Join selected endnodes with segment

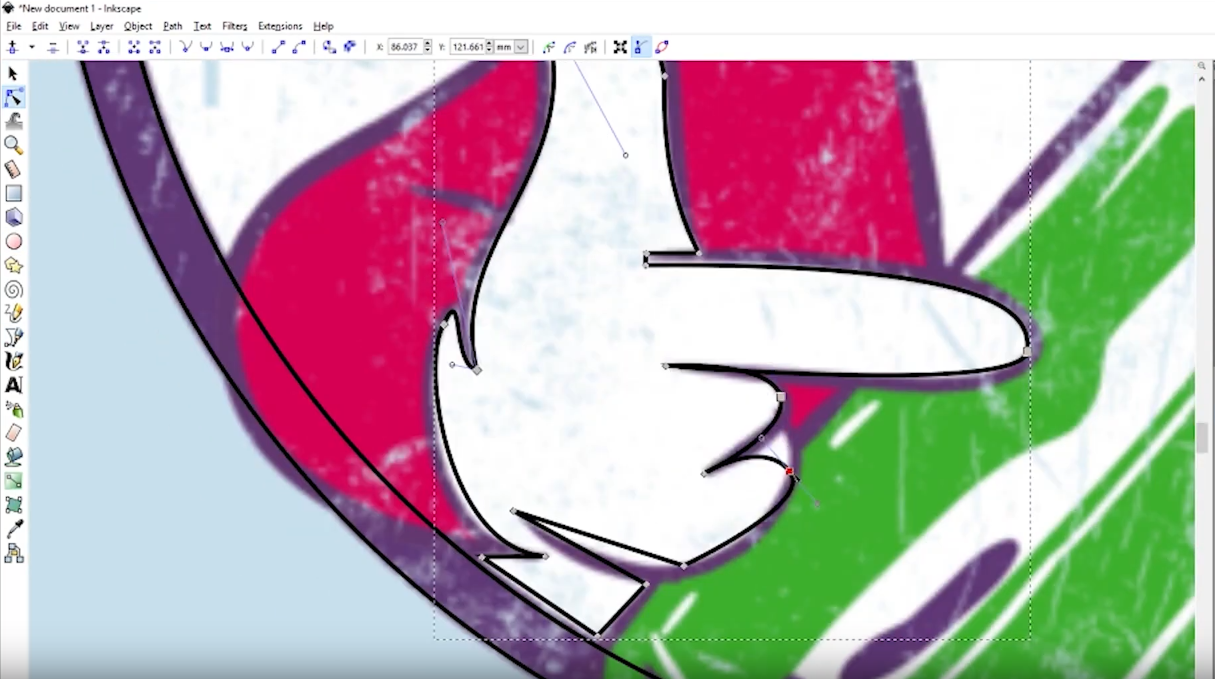(134, 47)
